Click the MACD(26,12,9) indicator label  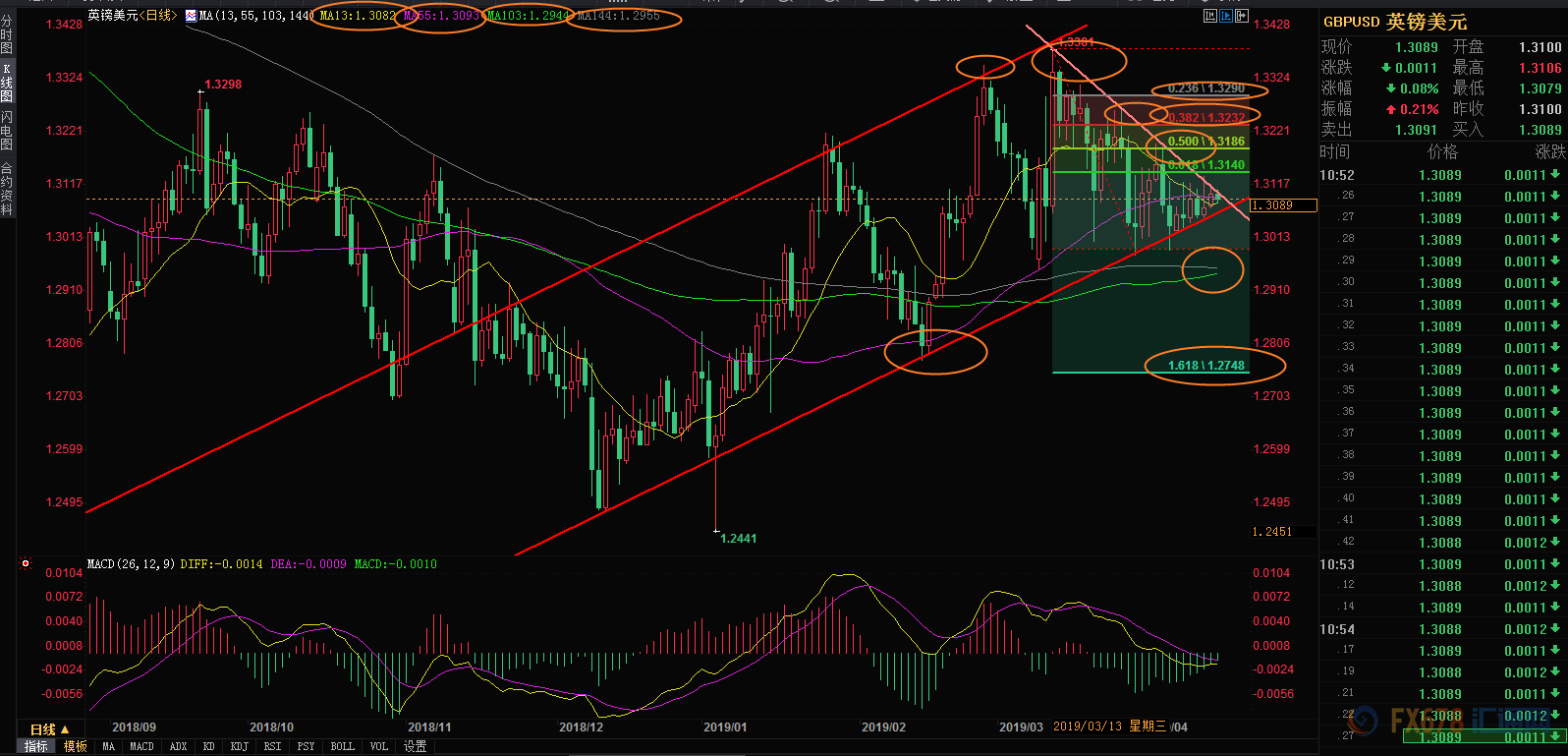[131, 564]
